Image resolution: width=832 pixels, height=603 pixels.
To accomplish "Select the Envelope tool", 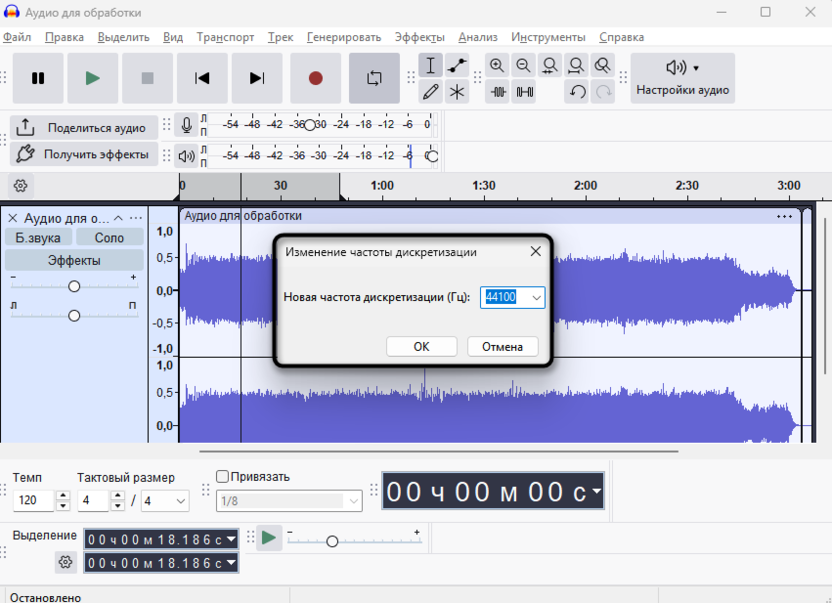I will [457, 66].
